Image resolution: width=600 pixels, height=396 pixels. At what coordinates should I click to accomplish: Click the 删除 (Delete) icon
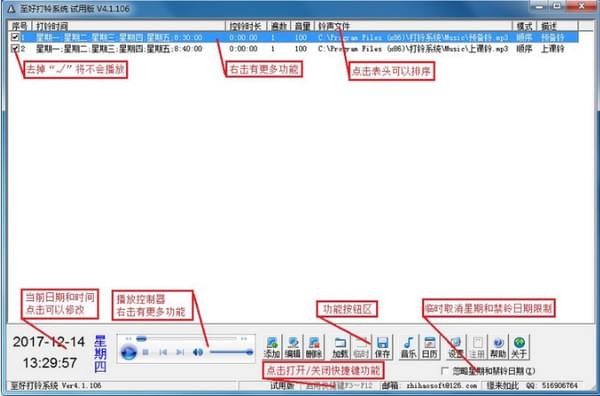click(x=314, y=347)
